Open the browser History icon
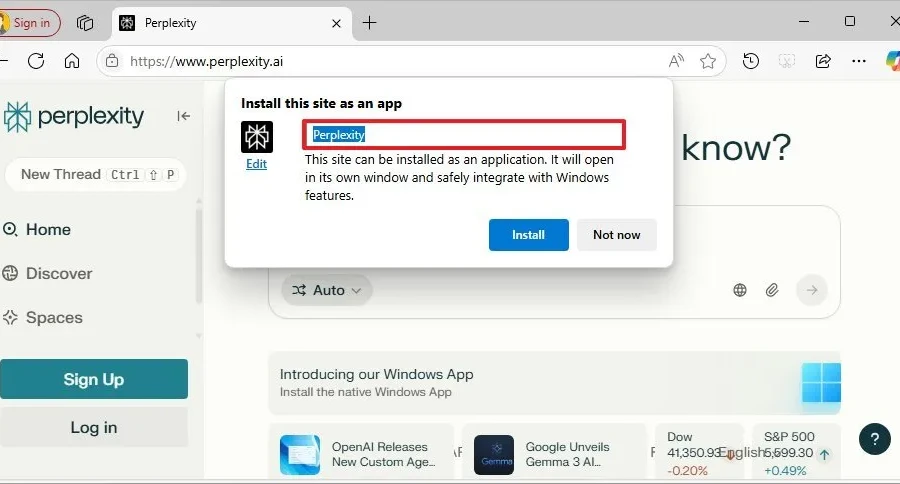The width and height of the screenshot is (900, 484). [750, 61]
